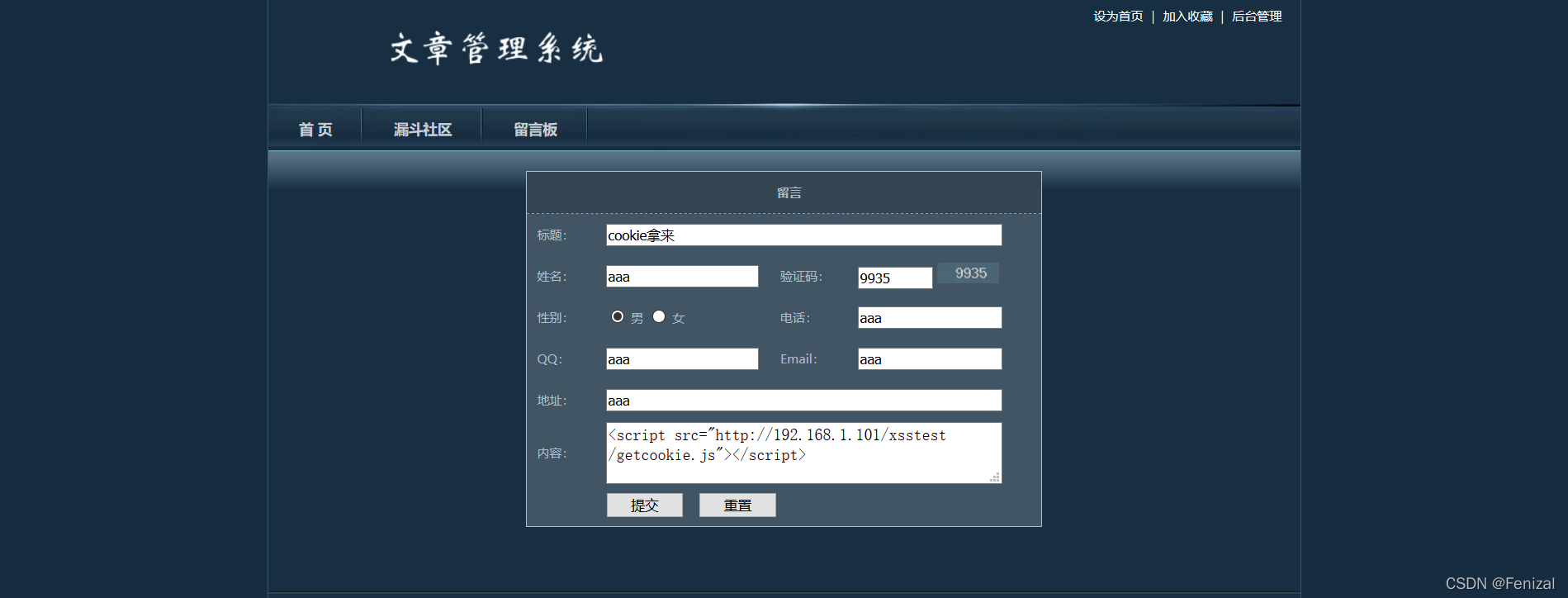Click the 加入收藏 link
The width and height of the screenshot is (1568, 598).
tap(1187, 17)
